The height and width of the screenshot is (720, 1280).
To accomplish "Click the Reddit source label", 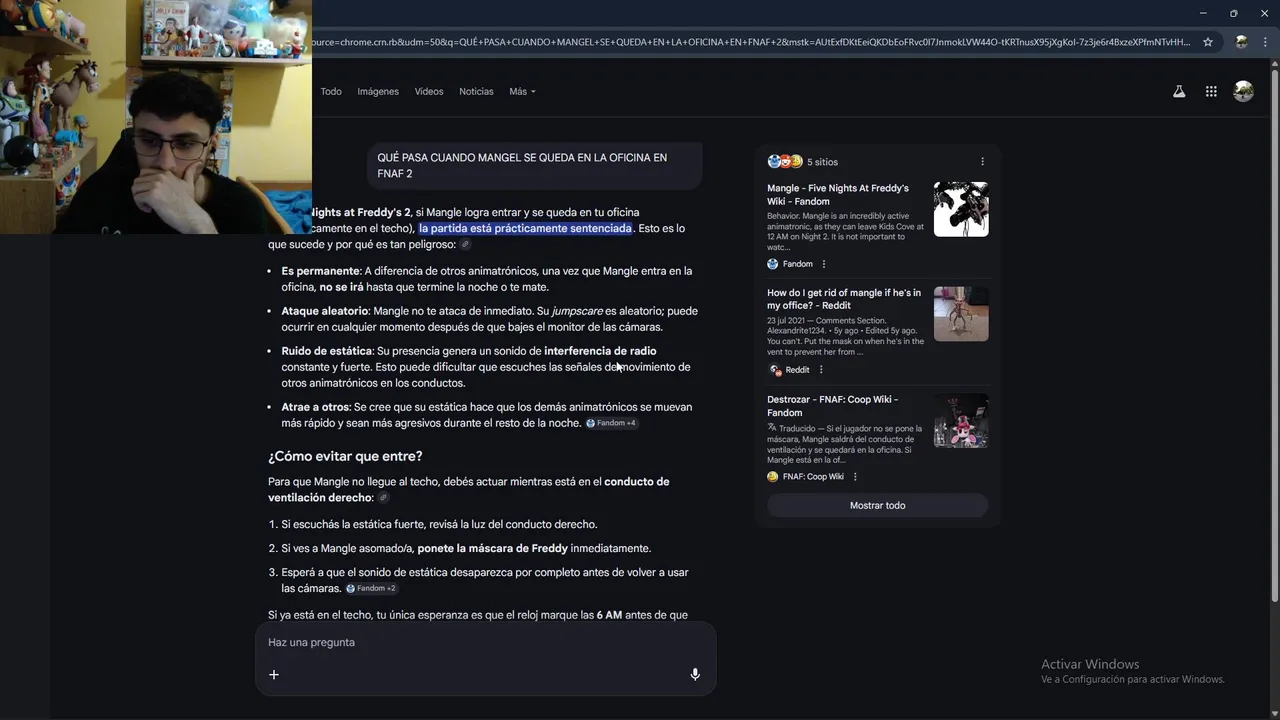I will point(798,370).
